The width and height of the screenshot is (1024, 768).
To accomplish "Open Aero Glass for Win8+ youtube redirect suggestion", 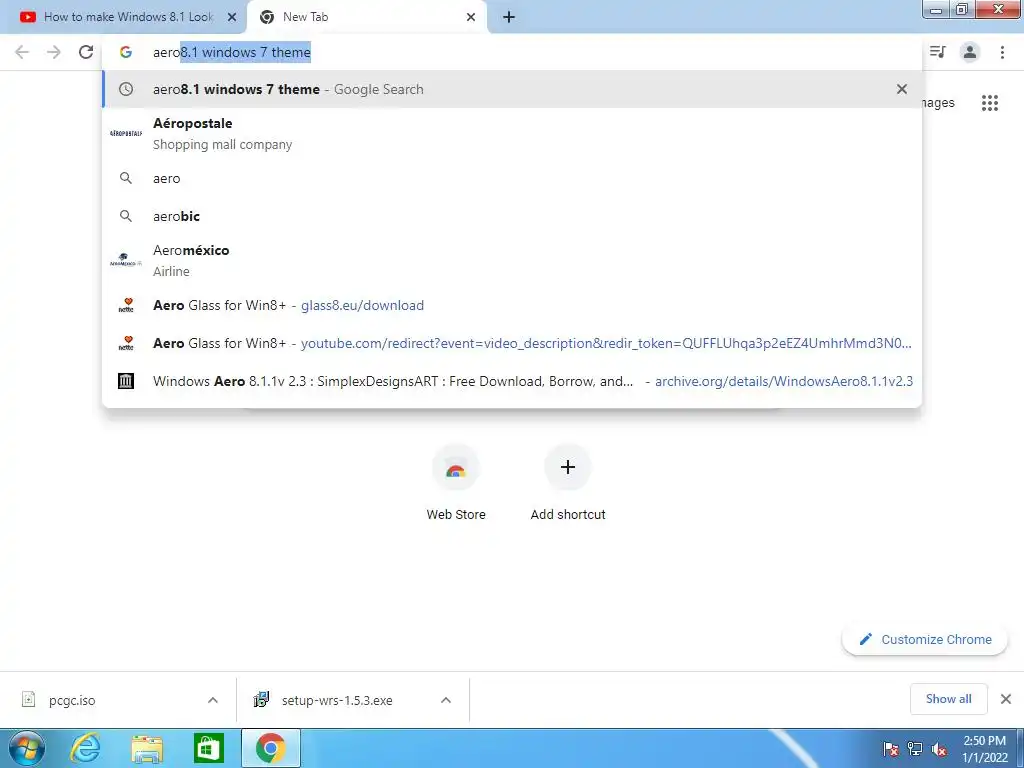I will coord(512,343).
